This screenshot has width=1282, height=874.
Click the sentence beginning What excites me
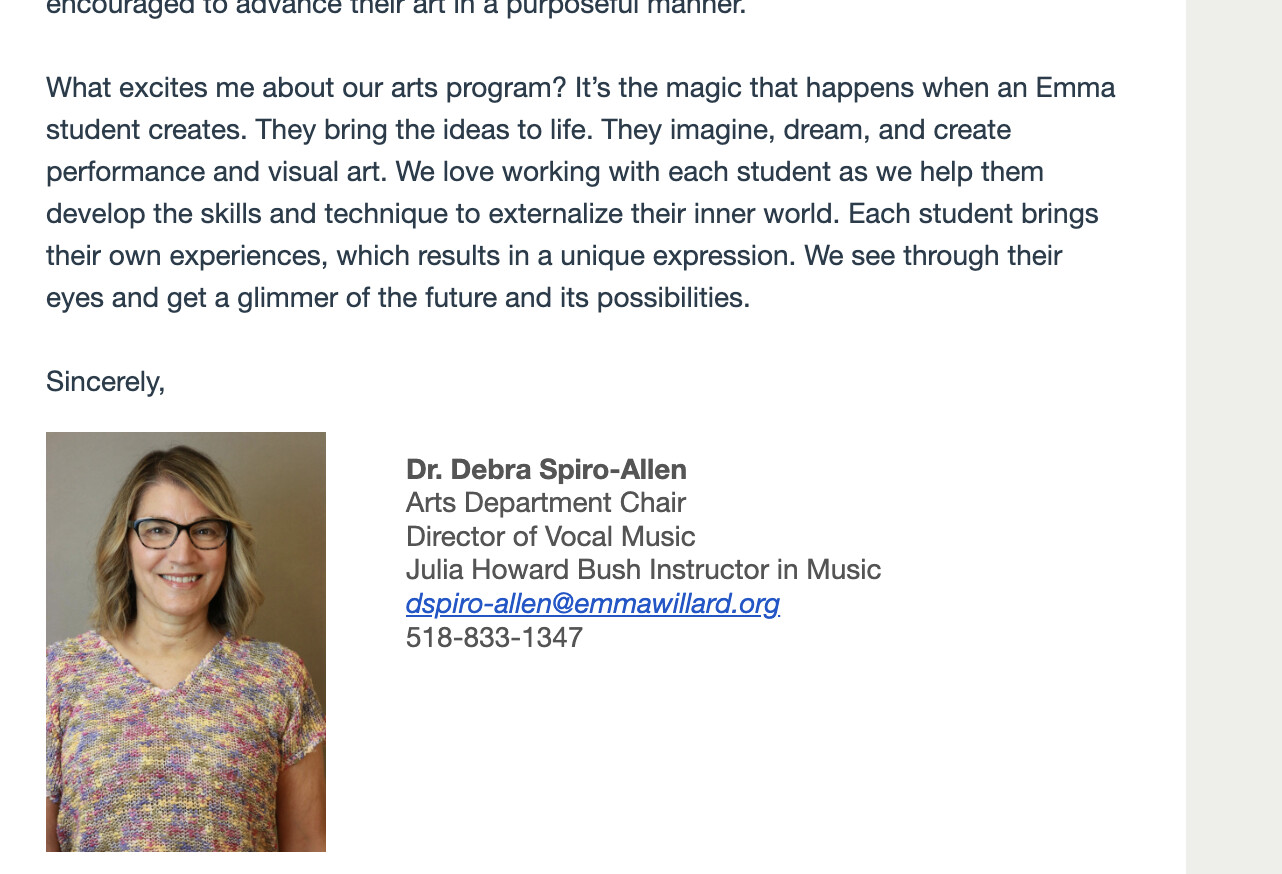(306, 88)
